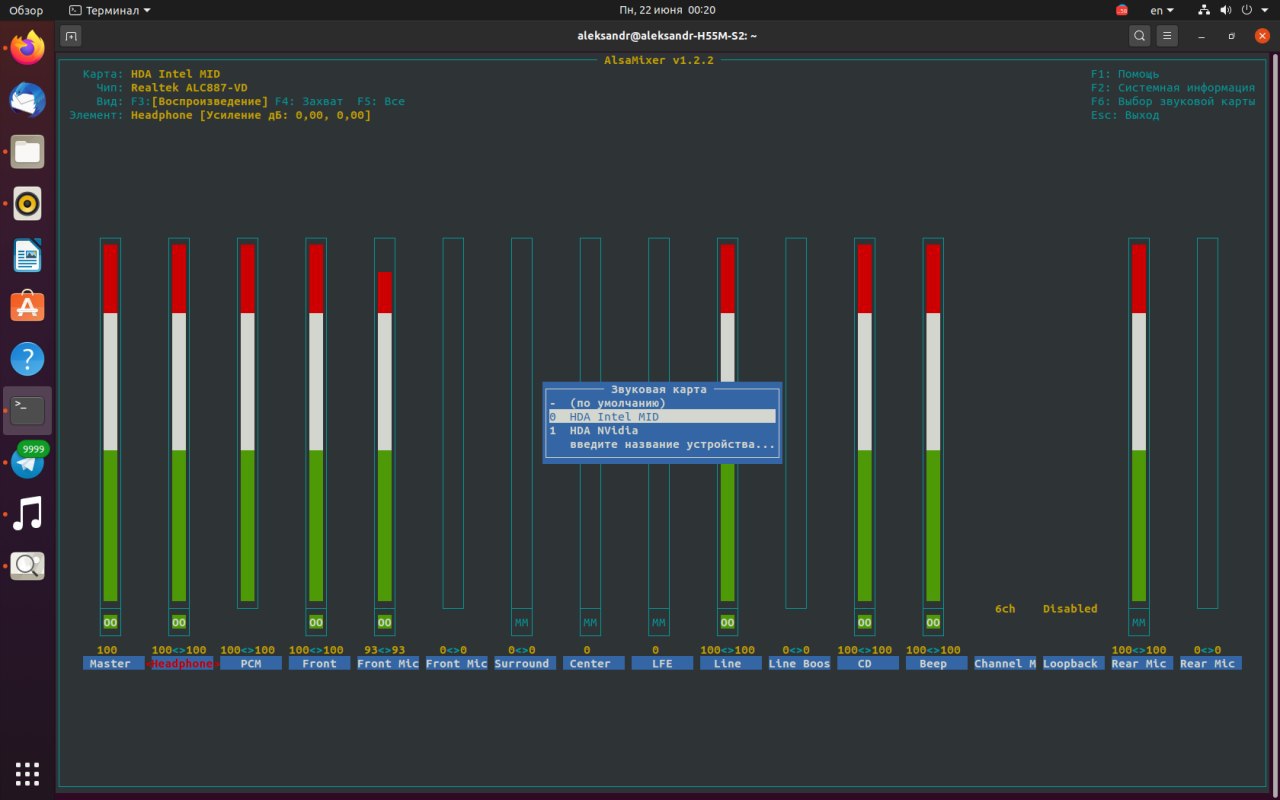This screenshot has height=800, width=1280.
Task: Open the terminal hamburger menu
Action: point(1167,36)
